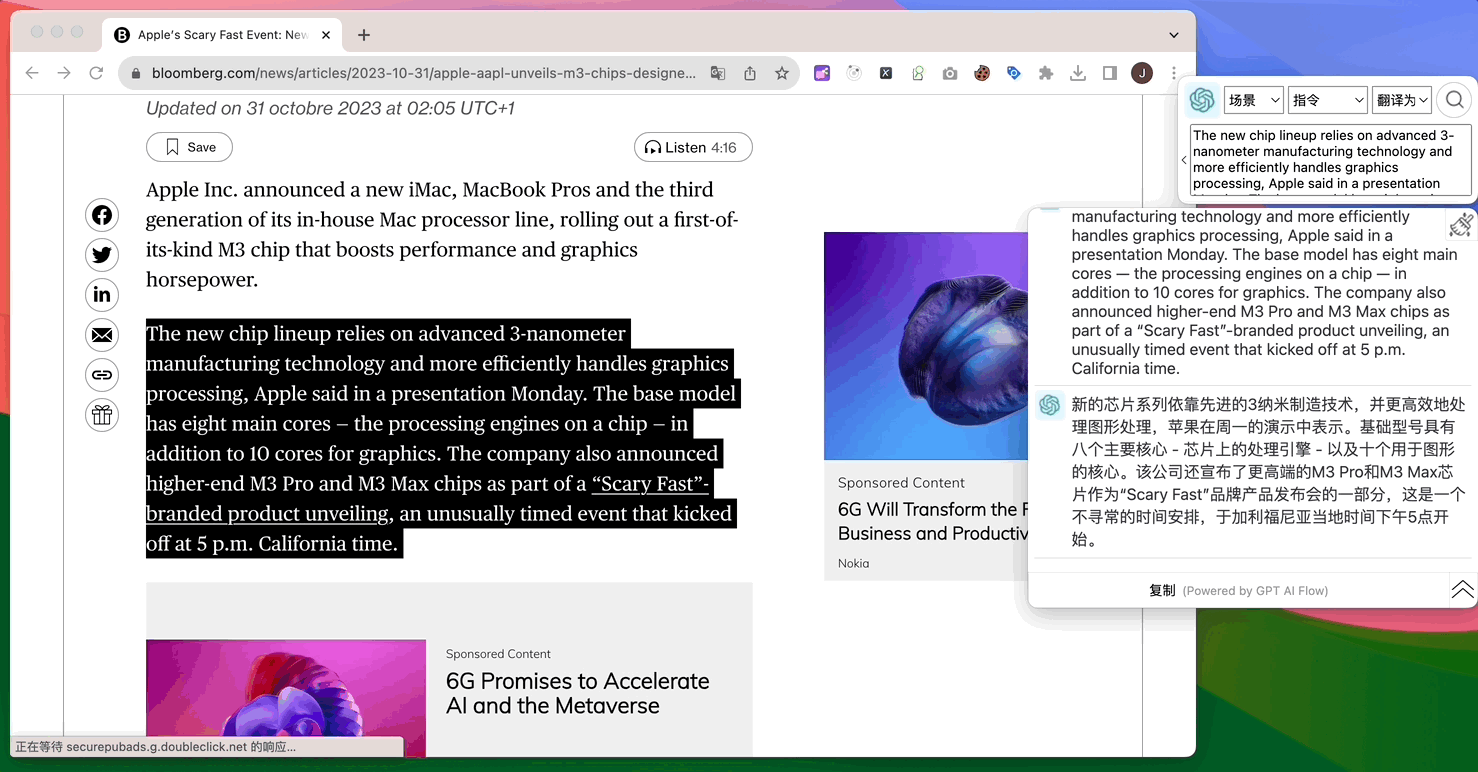The height and width of the screenshot is (772, 1478).
Task: Share this page via address bar share icon
Action: pyautogui.click(x=750, y=73)
